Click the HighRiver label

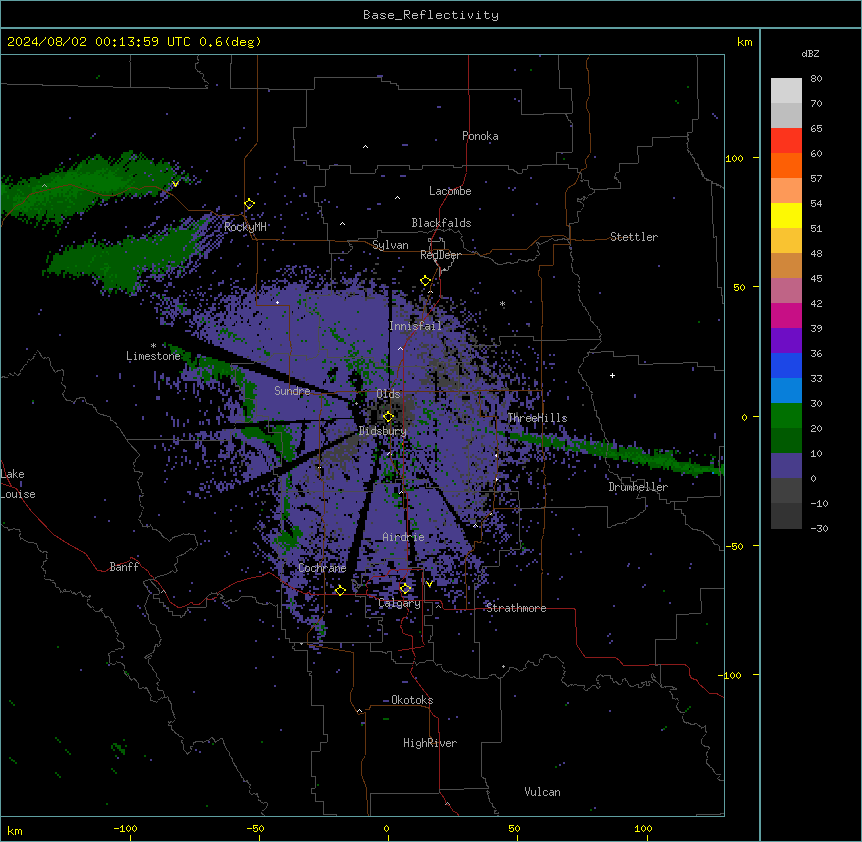pos(430,743)
